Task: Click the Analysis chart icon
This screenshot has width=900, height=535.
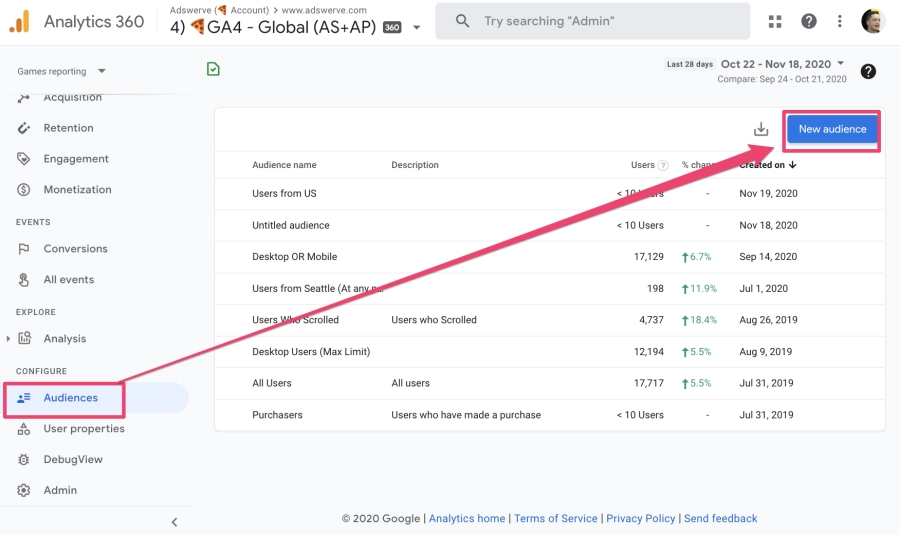Action: pos(24,338)
